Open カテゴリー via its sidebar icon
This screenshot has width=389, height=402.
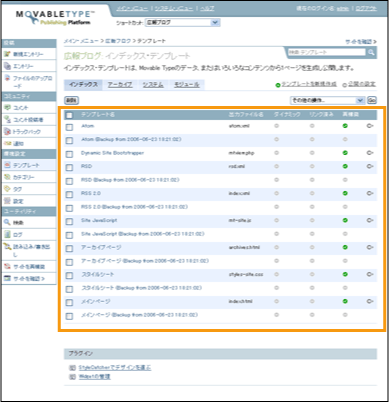pyautogui.click(x=7, y=177)
